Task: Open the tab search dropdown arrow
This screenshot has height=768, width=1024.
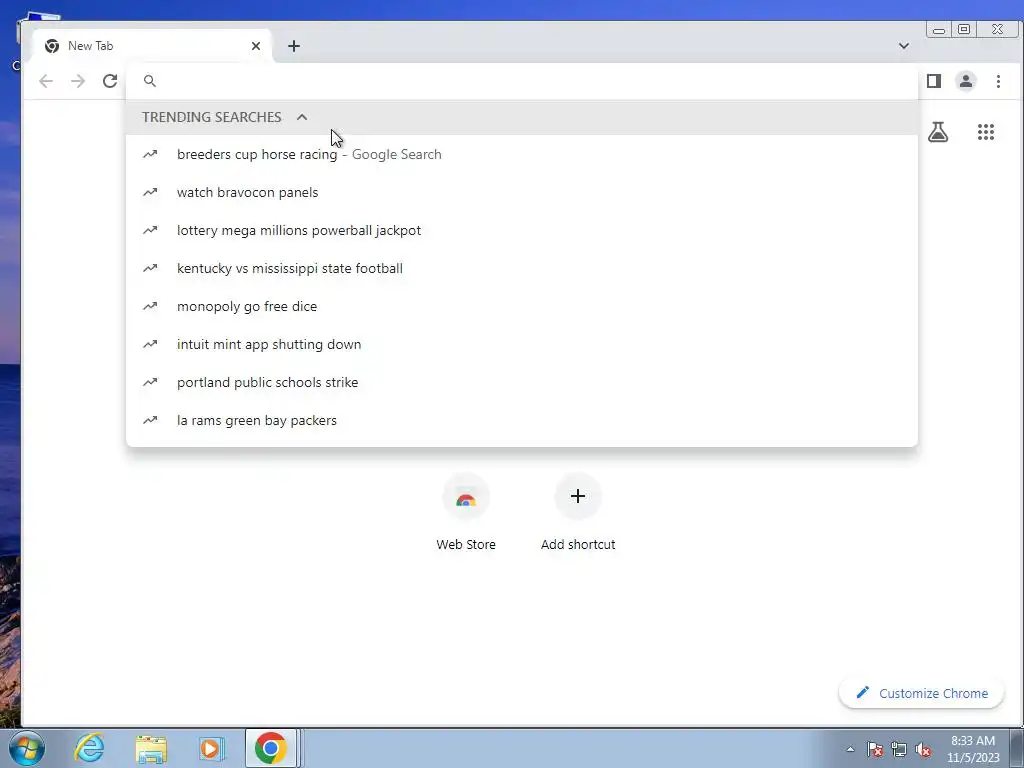Action: pos(904,46)
